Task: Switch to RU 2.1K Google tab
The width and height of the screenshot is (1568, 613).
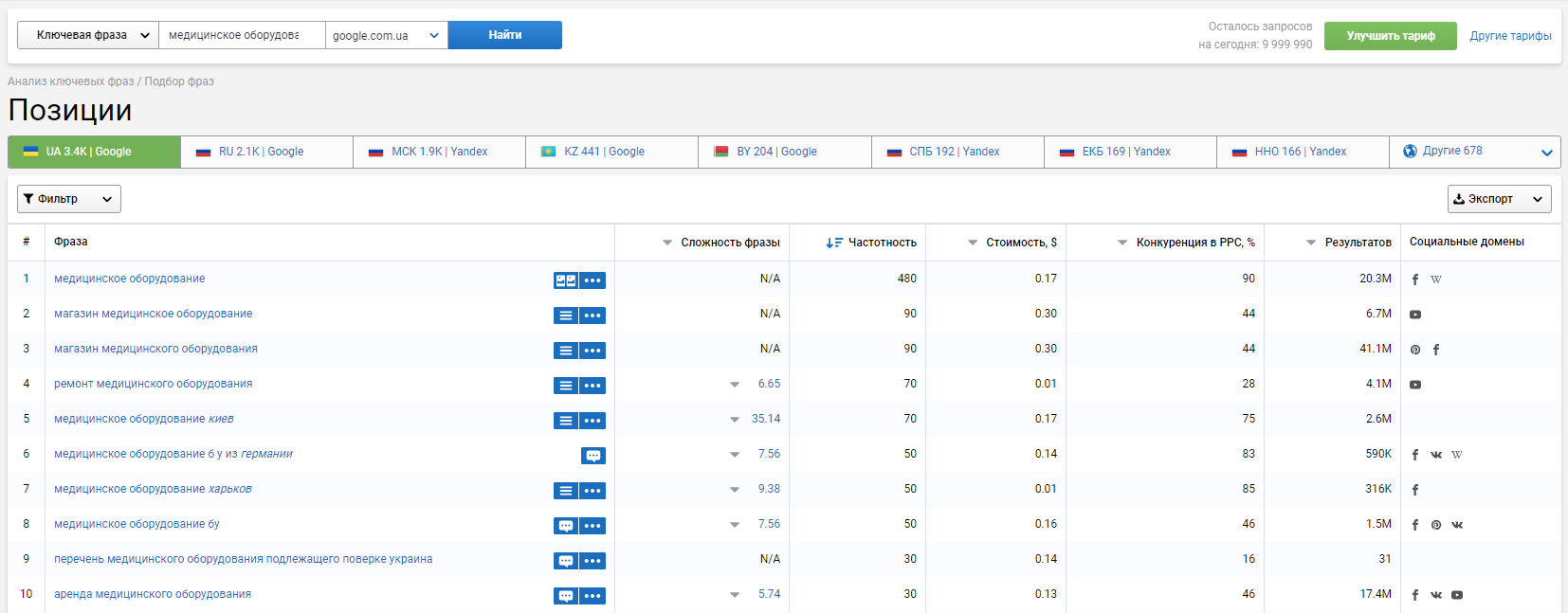Action: pos(266,152)
